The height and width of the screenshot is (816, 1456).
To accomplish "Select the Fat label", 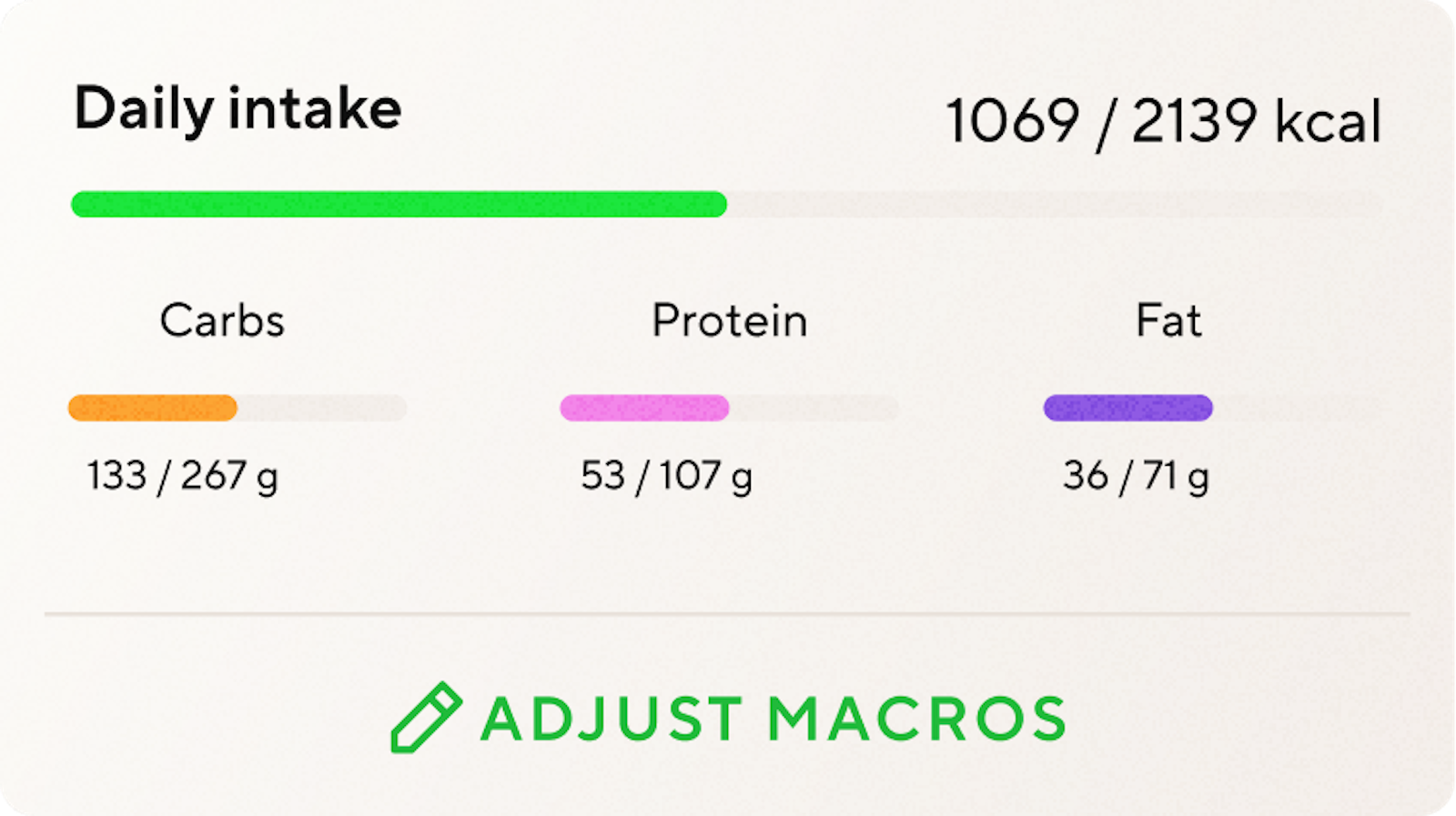I will pyautogui.click(x=1168, y=320).
